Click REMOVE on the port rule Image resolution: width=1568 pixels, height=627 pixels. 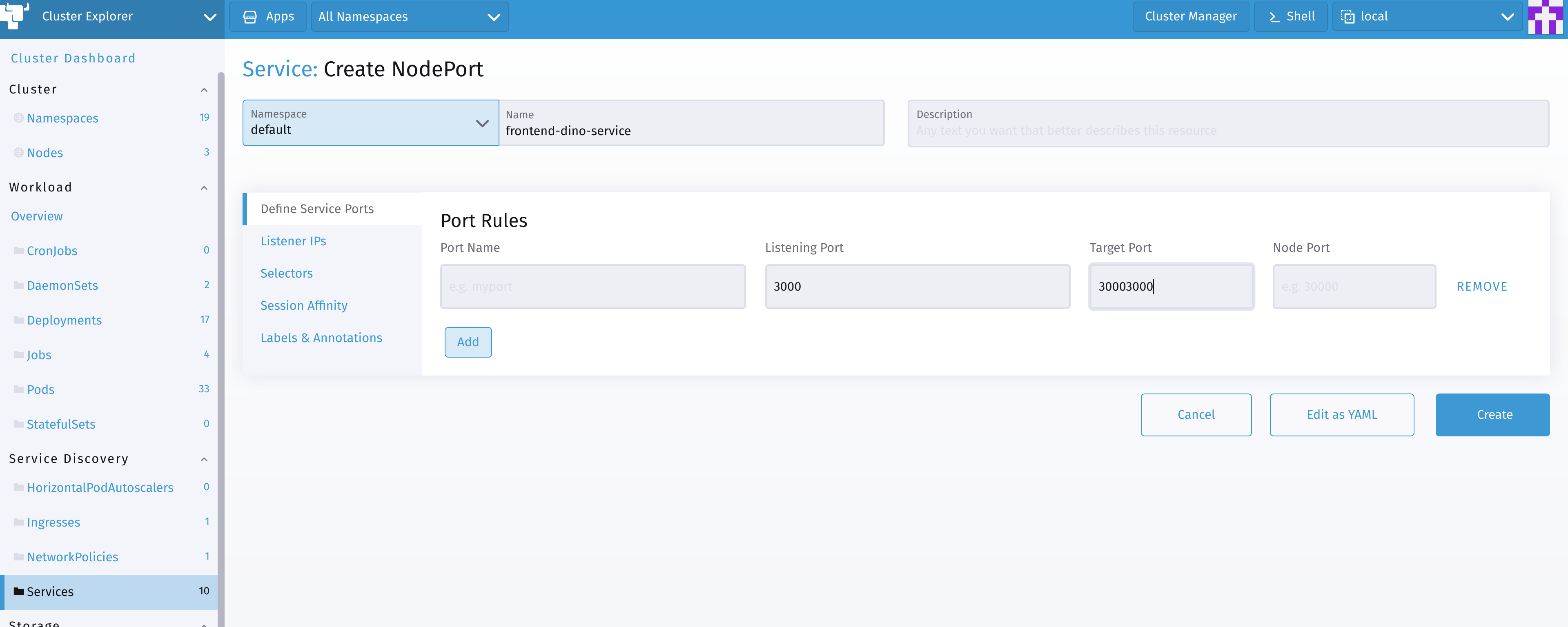point(1481,287)
